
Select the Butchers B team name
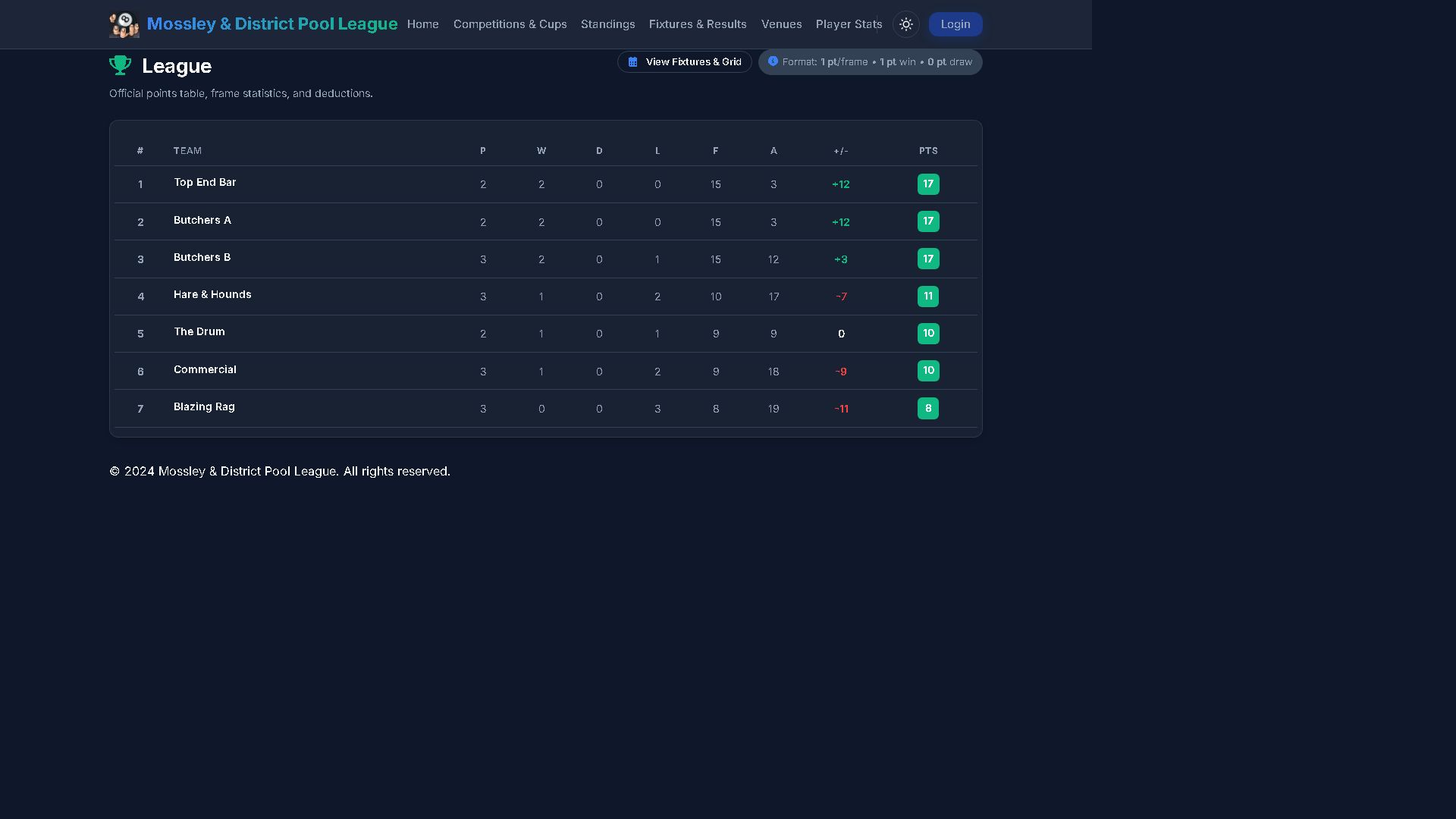[x=202, y=258]
